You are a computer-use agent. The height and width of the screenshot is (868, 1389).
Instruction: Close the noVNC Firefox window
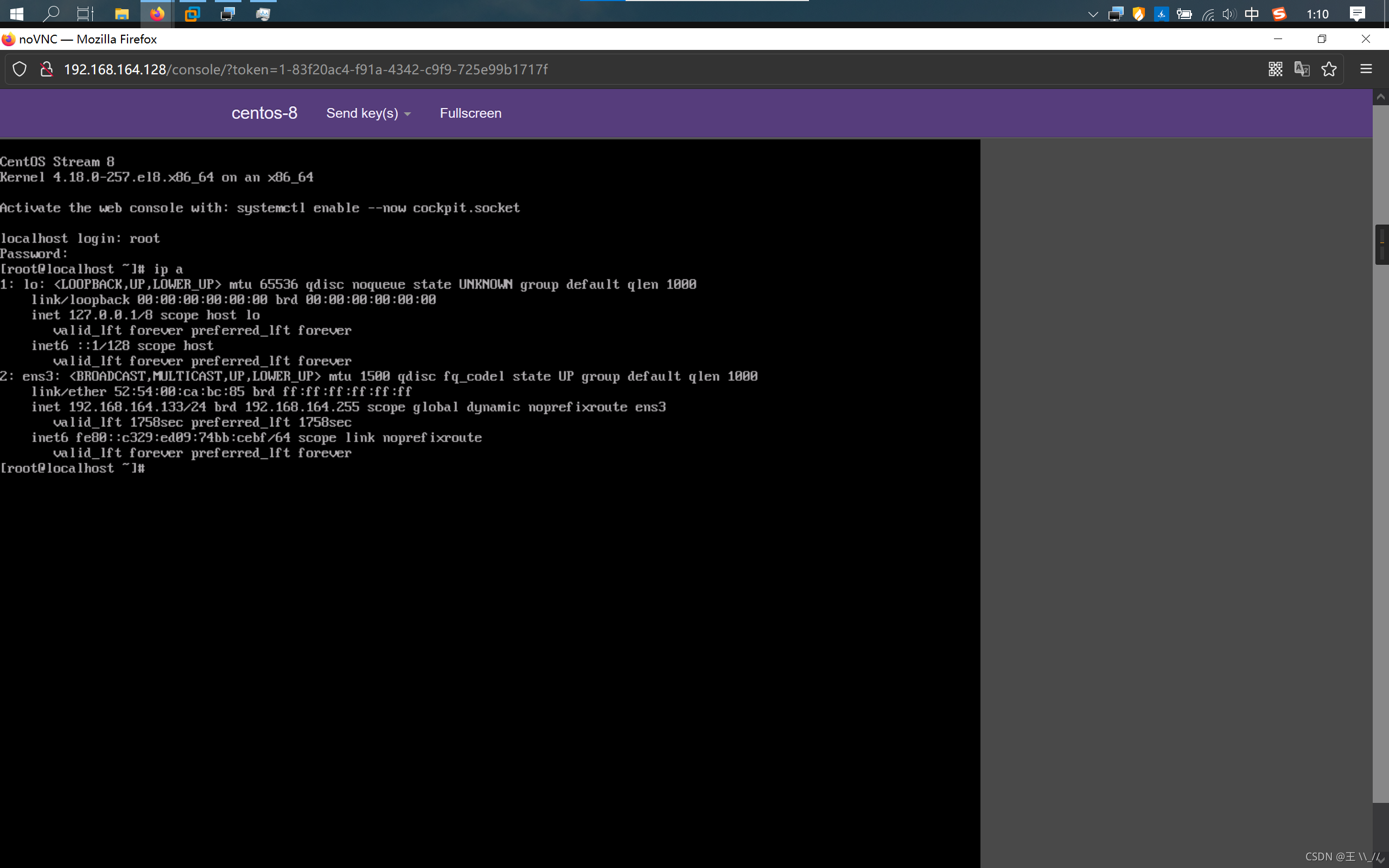[x=1366, y=39]
